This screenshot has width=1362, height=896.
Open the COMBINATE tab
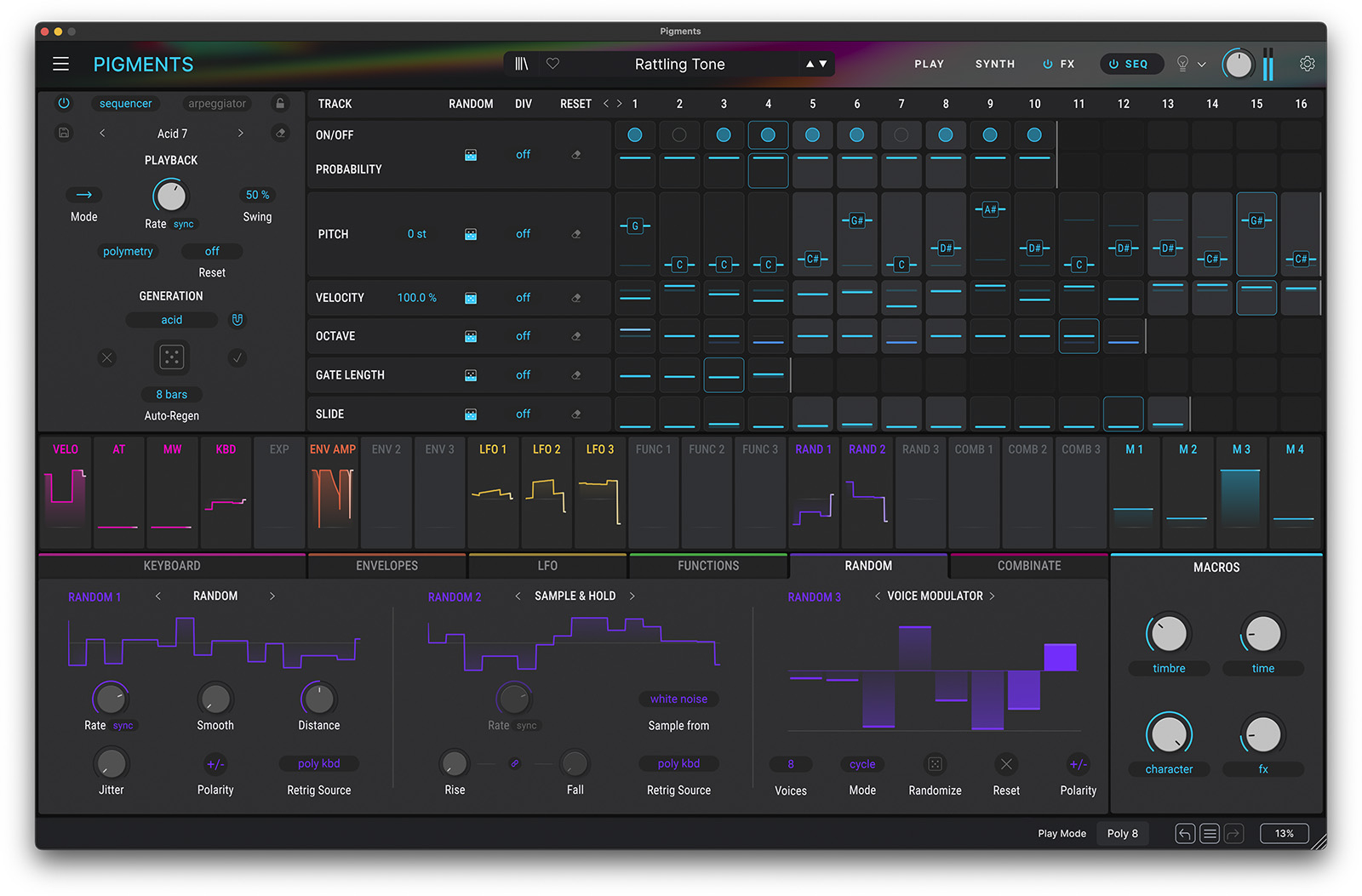coord(1029,566)
